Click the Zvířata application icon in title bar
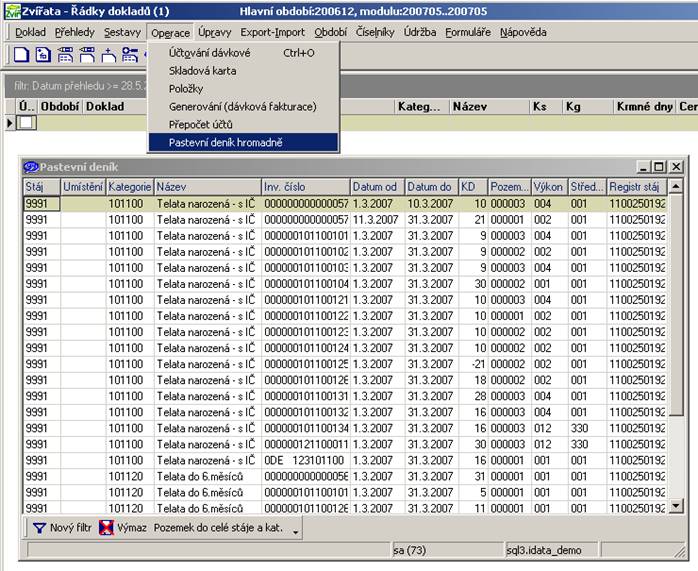The width and height of the screenshot is (698, 571). click(12, 11)
